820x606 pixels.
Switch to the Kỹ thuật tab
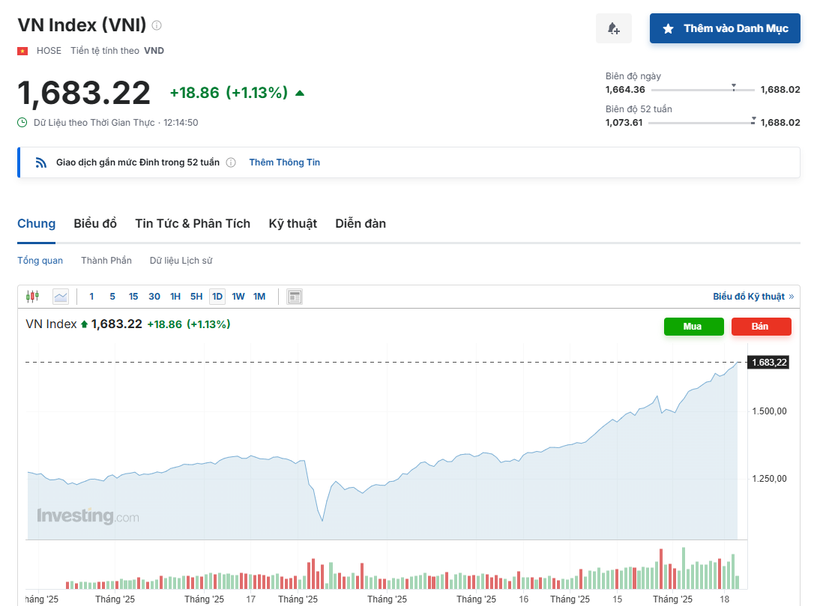(292, 223)
